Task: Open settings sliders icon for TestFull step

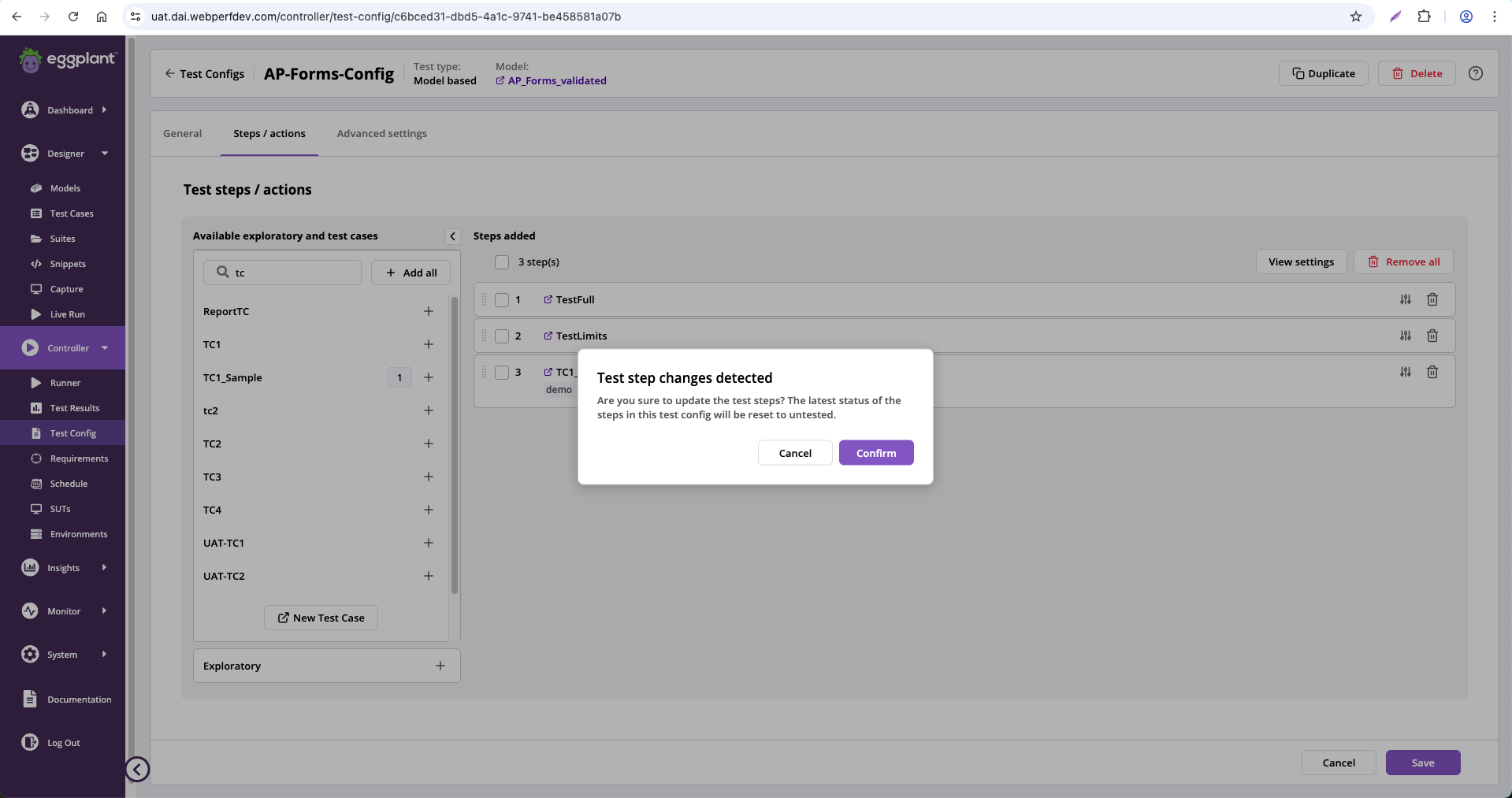Action: [1406, 299]
